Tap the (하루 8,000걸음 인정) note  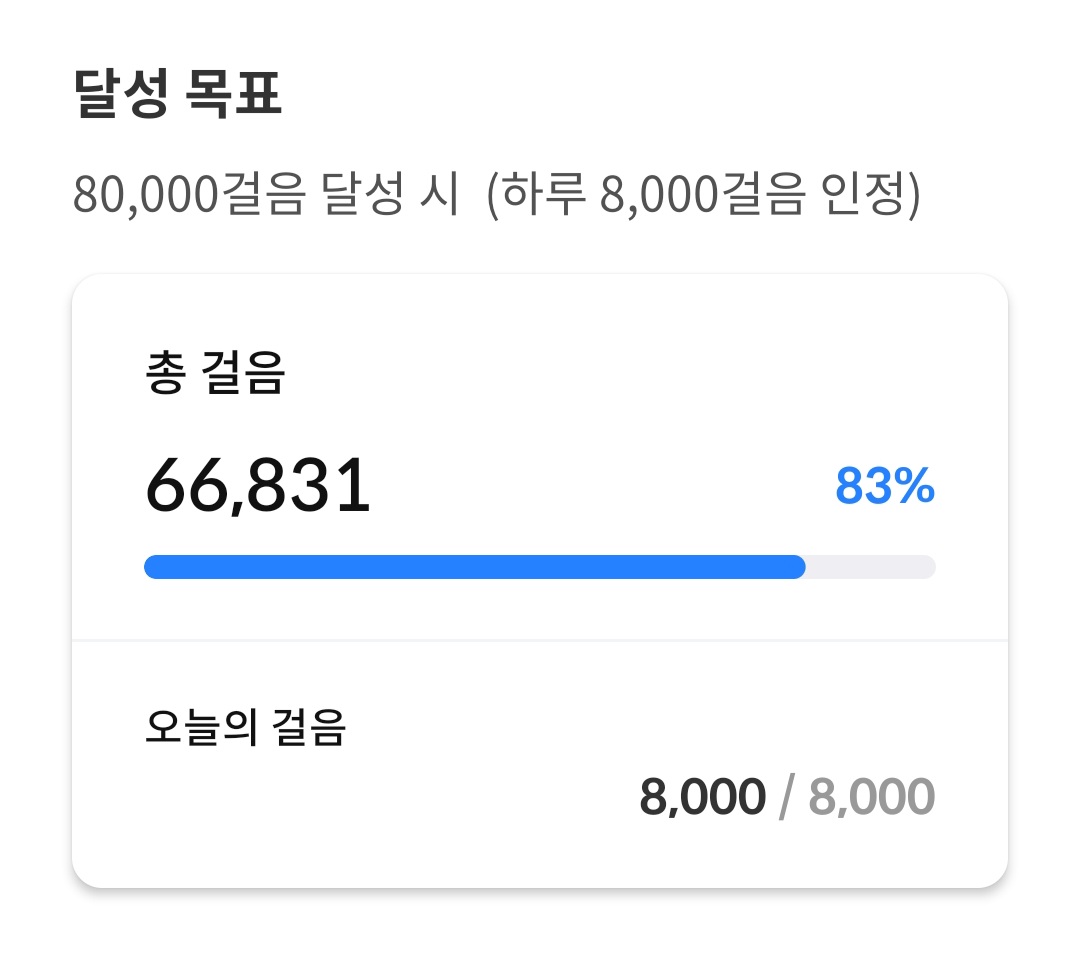pyautogui.click(x=702, y=197)
